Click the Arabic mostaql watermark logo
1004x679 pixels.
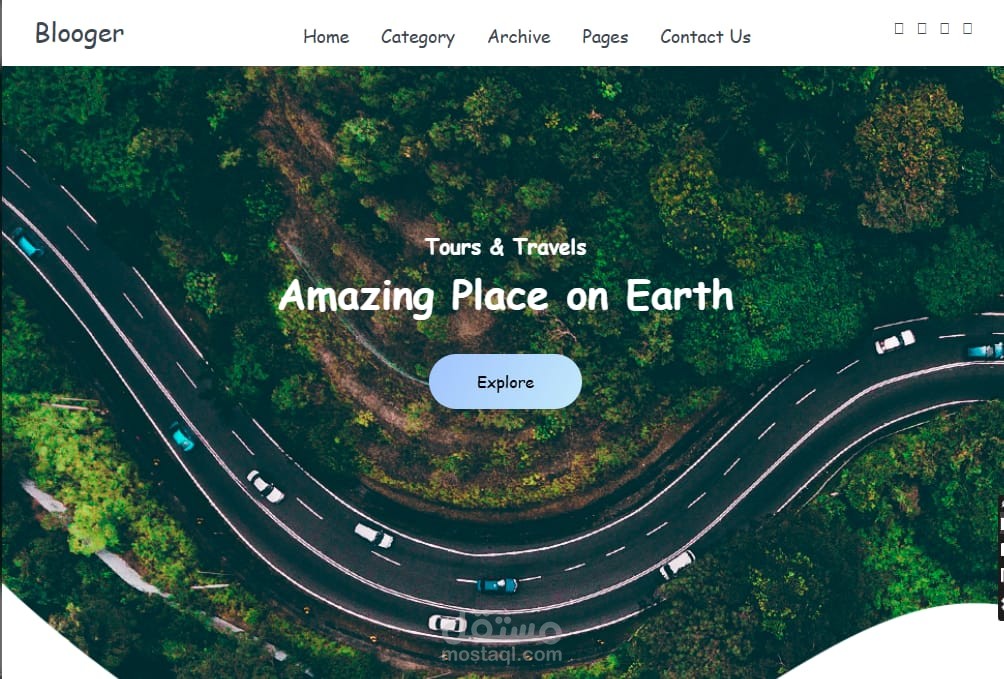(x=501, y=628)
